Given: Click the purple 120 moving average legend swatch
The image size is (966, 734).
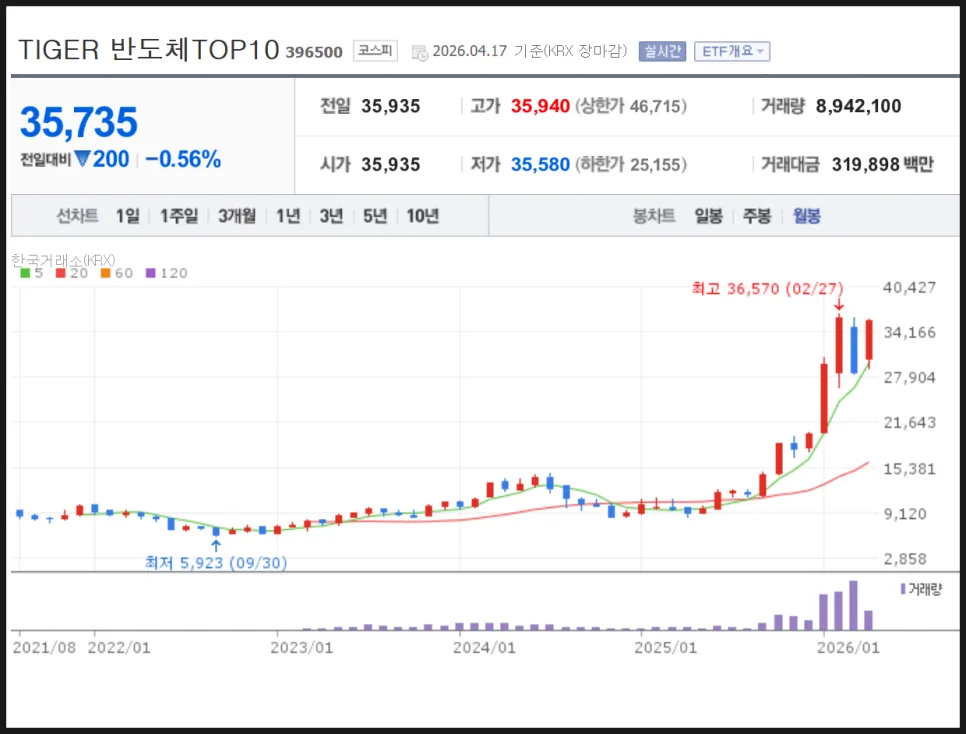Looking at the screenshot, I should [x=150, y=273].
